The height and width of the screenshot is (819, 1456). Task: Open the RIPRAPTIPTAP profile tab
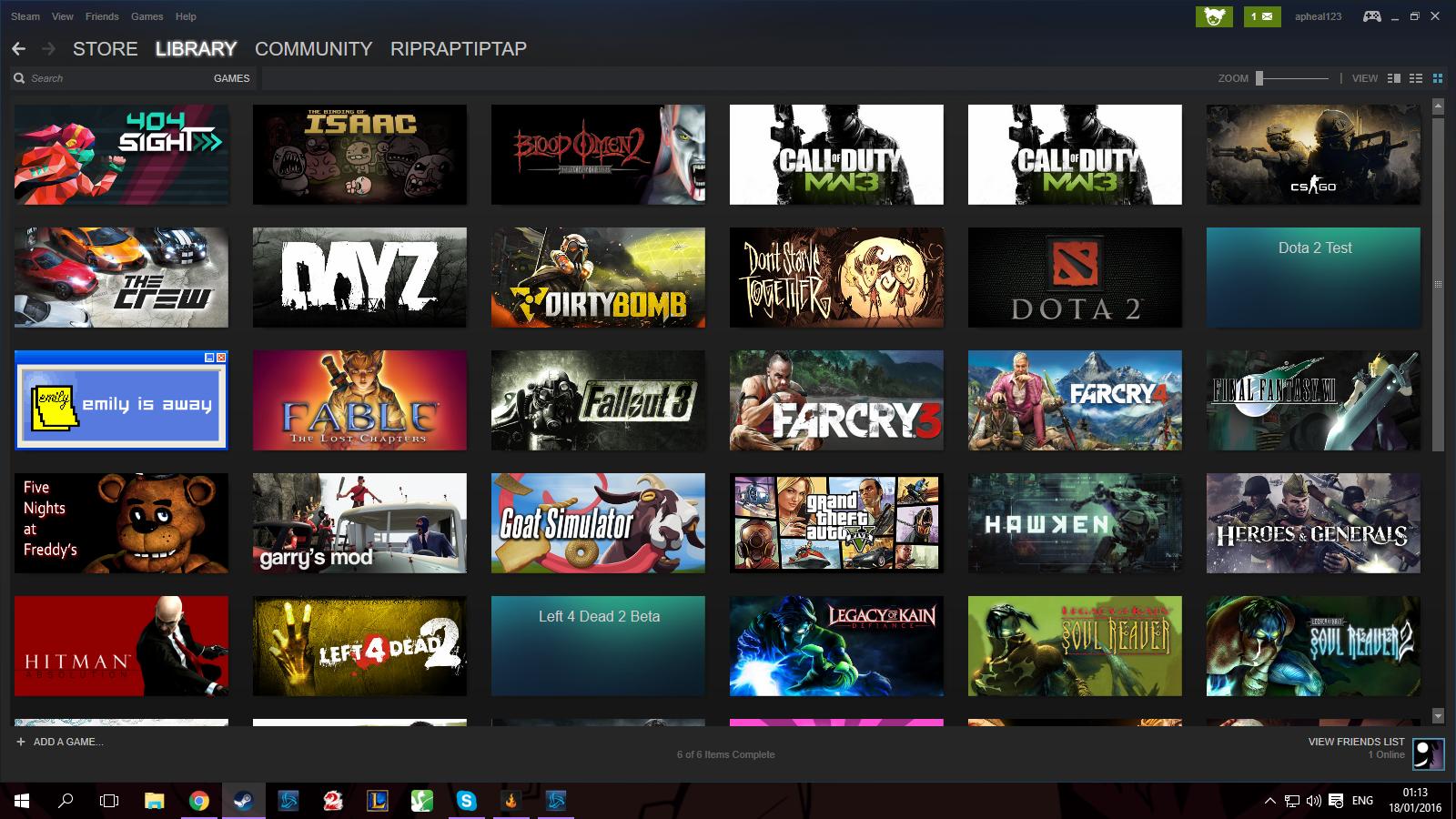(x=459, y=49)
